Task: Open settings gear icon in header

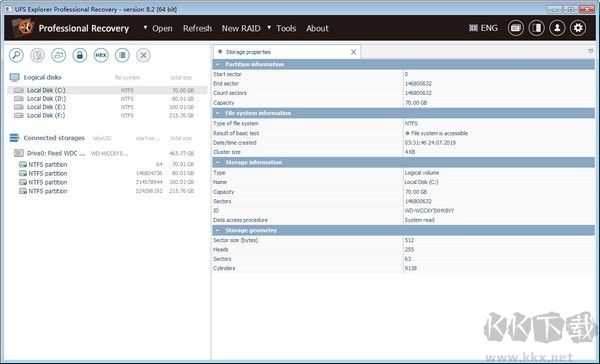Action: click(x=578, y=28)
